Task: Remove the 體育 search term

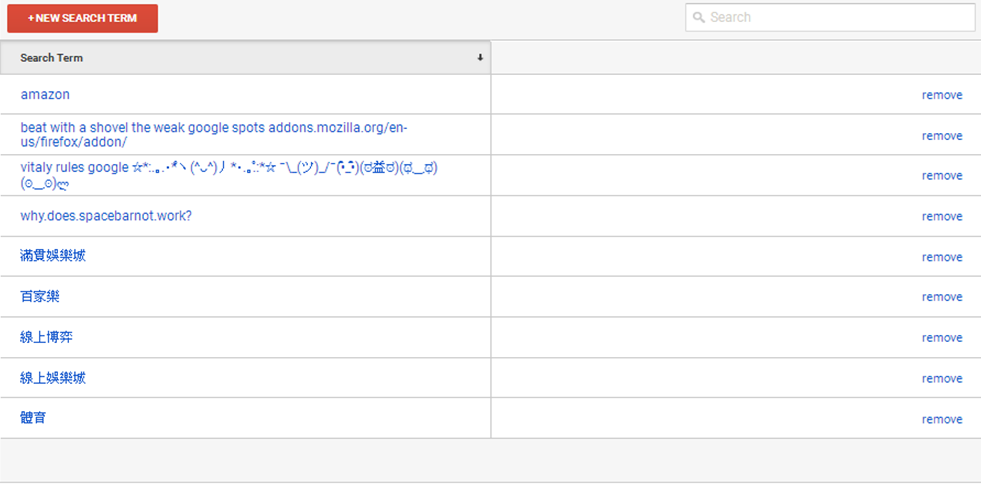Action: pos(942,419)
